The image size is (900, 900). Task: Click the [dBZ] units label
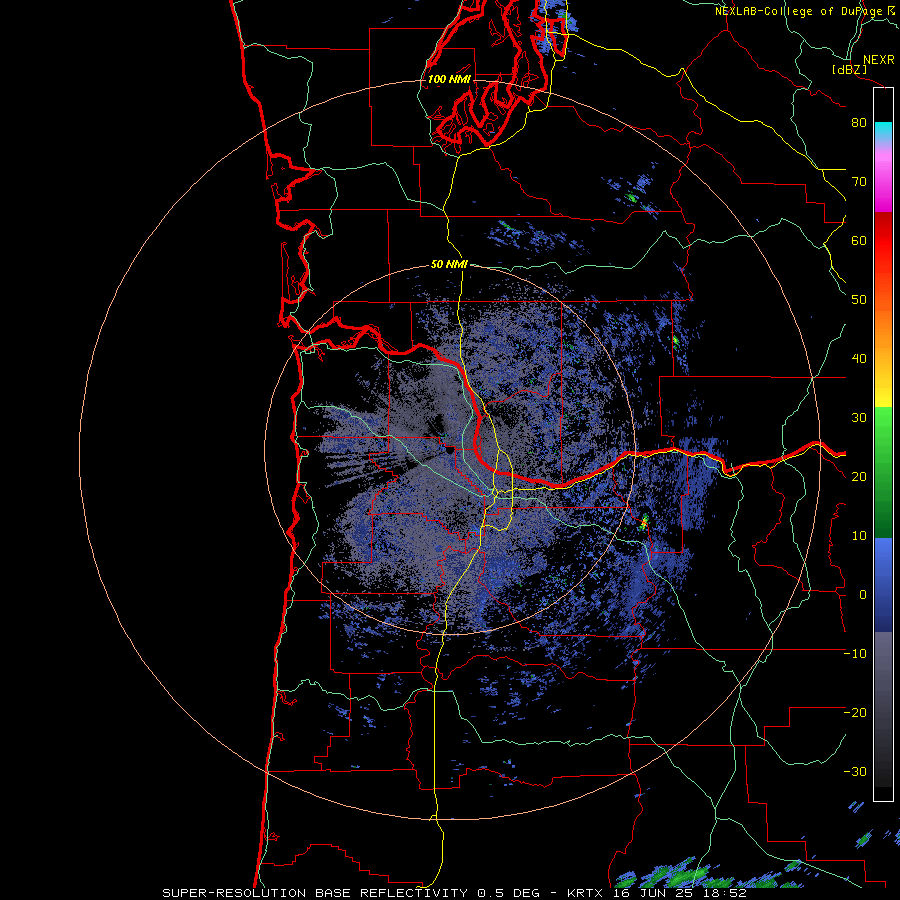pos(849,69)
